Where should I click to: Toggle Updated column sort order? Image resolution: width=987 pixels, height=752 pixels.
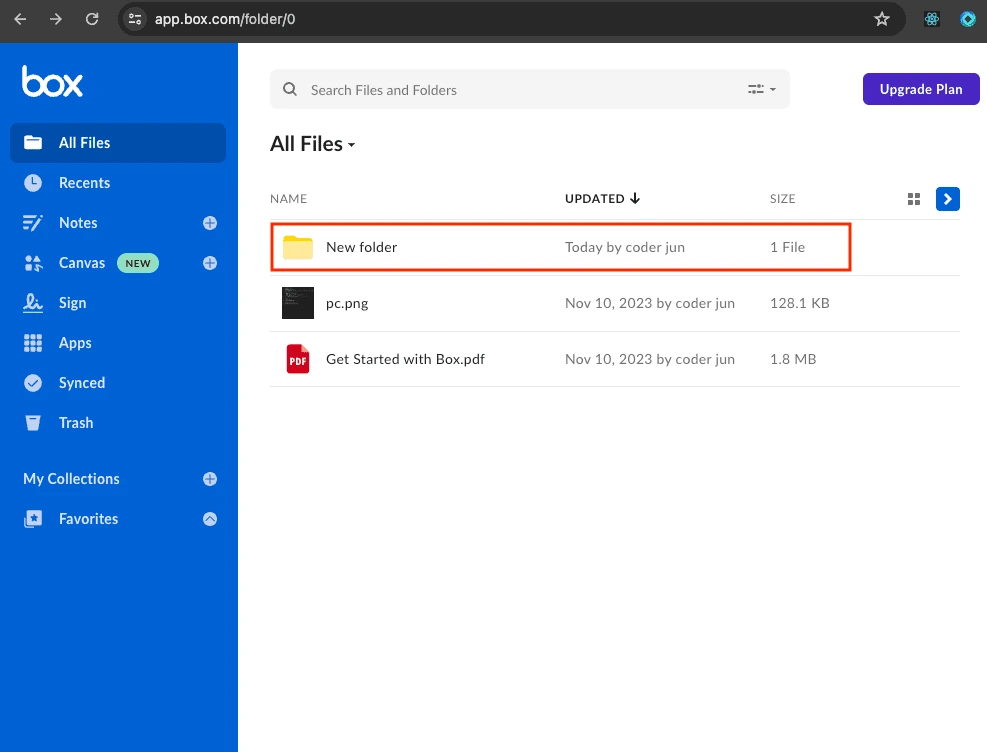[x=602, y=199]
